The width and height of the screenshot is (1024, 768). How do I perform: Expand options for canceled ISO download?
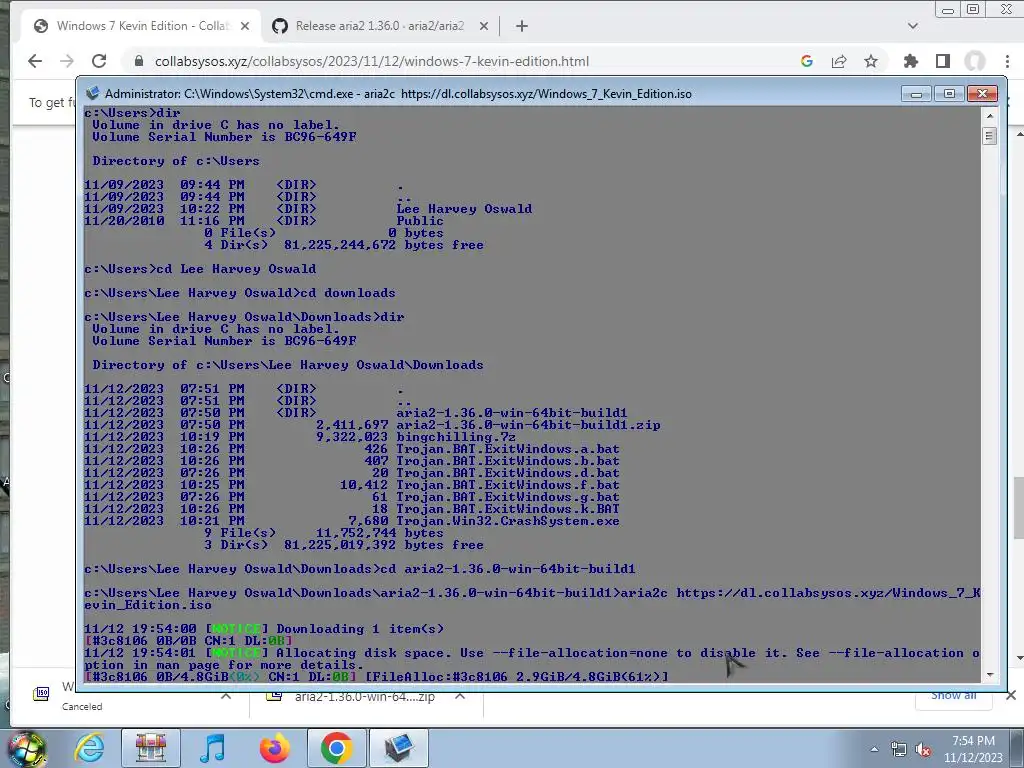(225, 696)
